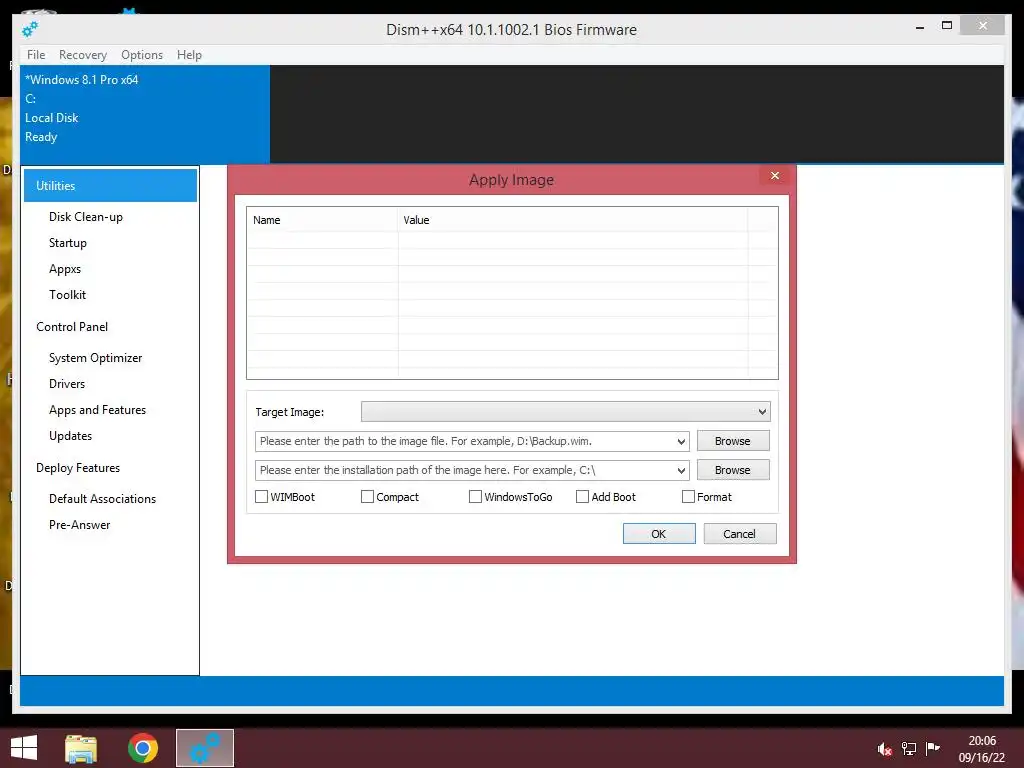Click the Dism++ gear icon in title bar
1024x768 pixels.
30,29
